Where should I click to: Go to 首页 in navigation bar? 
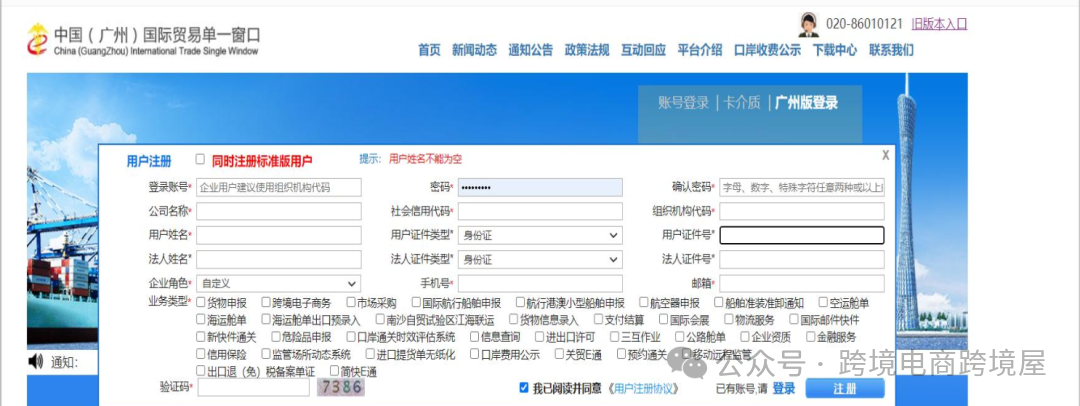click(429, 50)
